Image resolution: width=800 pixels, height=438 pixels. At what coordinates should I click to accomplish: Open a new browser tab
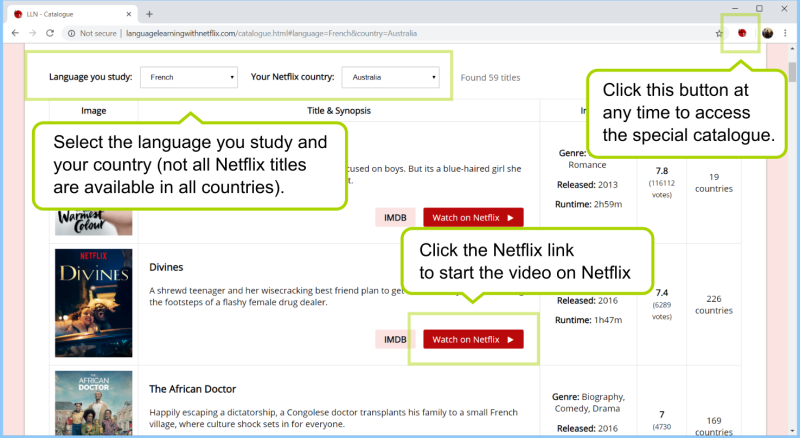click(149, 14)
